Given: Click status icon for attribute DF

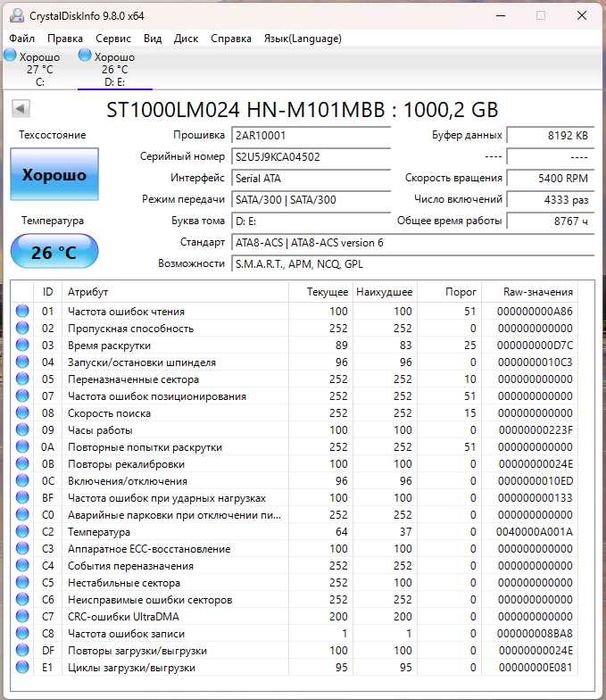Looking at the screenshot, I should click(22, 650).
